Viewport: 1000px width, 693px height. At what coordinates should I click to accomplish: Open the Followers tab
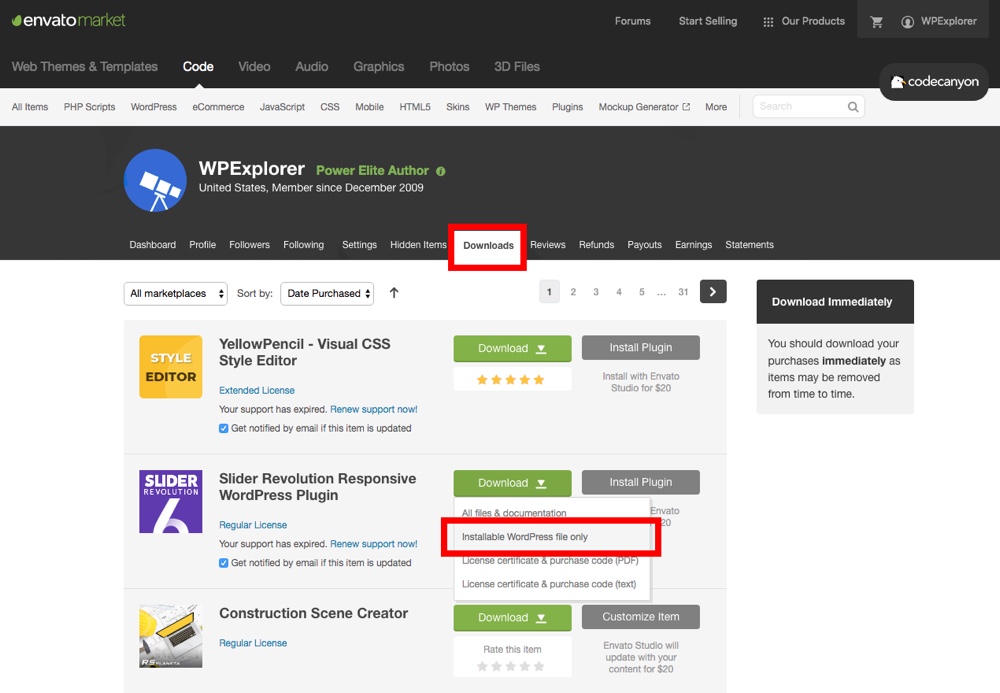pos(249,245)
